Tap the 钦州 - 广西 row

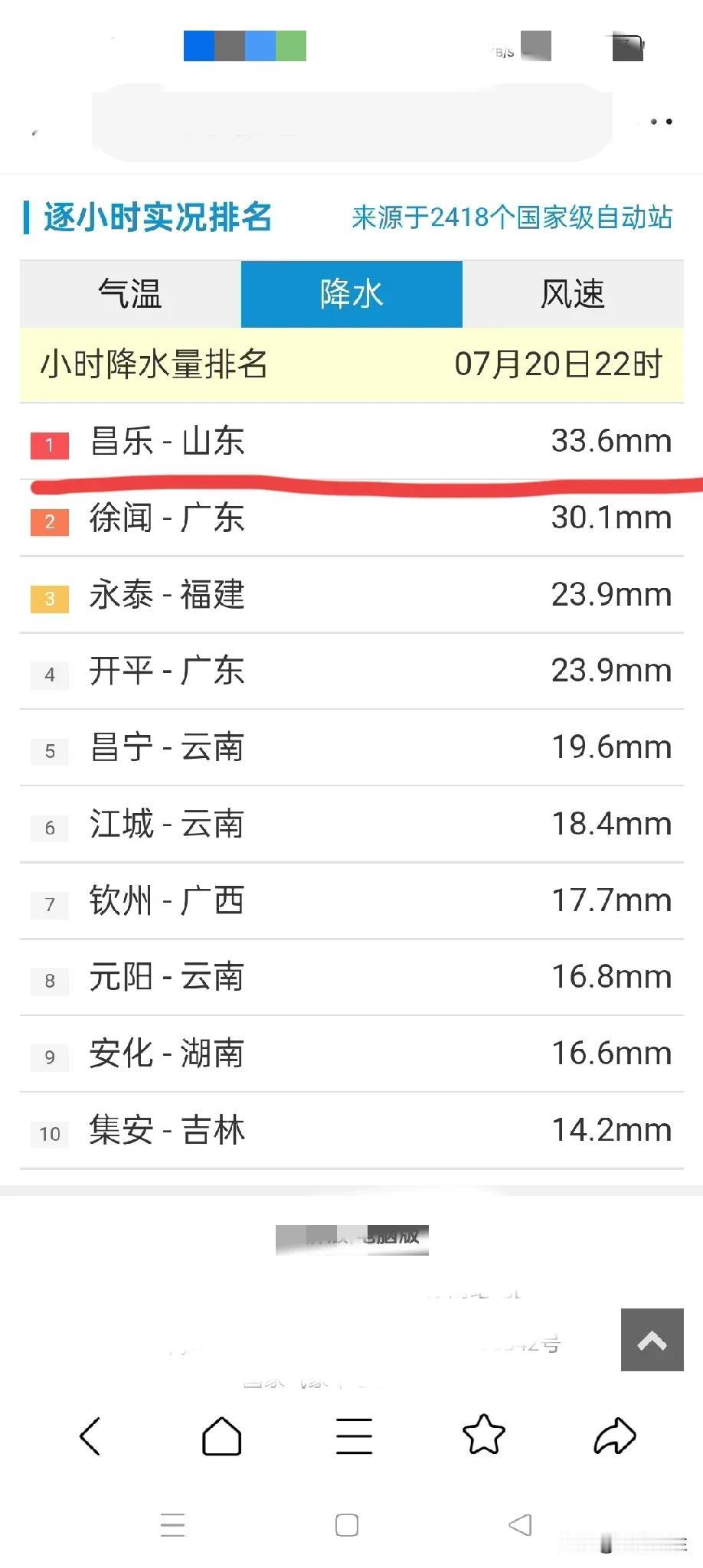[351, 901]
